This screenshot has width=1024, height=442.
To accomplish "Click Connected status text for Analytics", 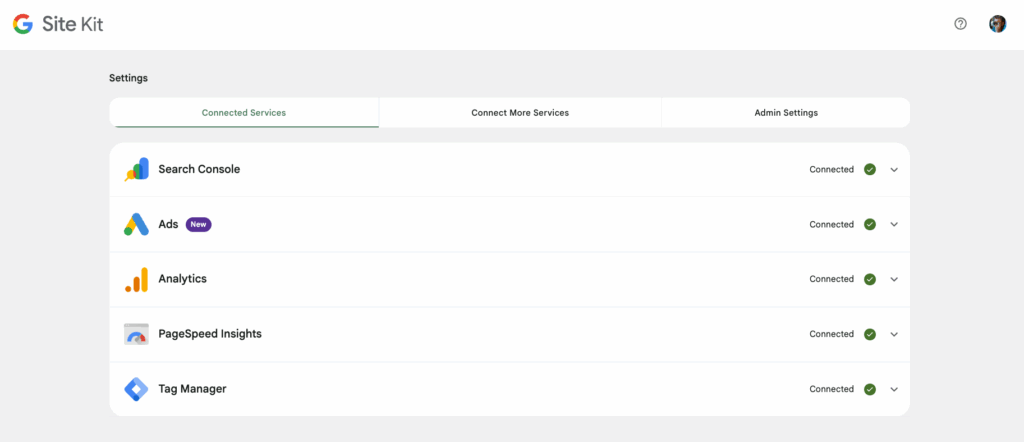I will click(x=831, y=279).
